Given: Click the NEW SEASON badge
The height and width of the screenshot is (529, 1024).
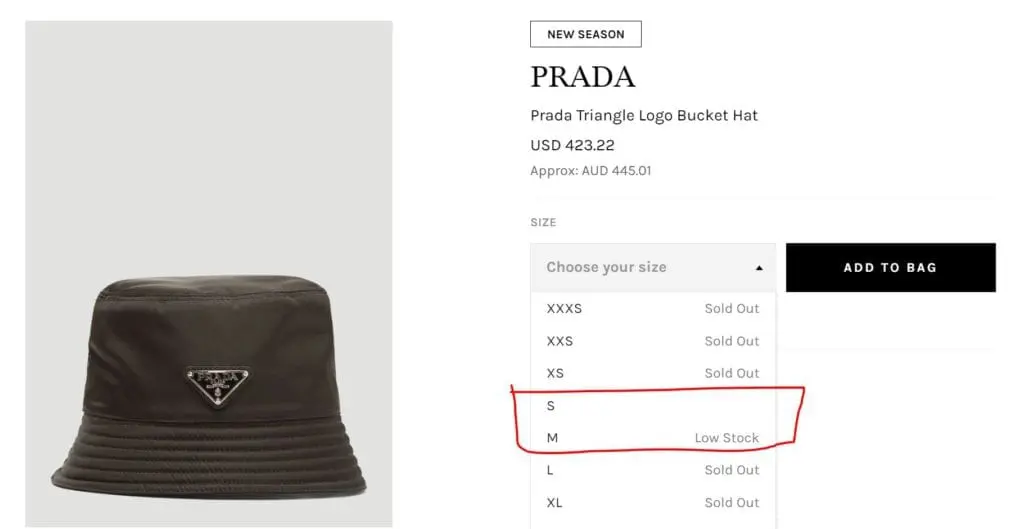Looking at the screenshot, I should (x=585, y=35).
